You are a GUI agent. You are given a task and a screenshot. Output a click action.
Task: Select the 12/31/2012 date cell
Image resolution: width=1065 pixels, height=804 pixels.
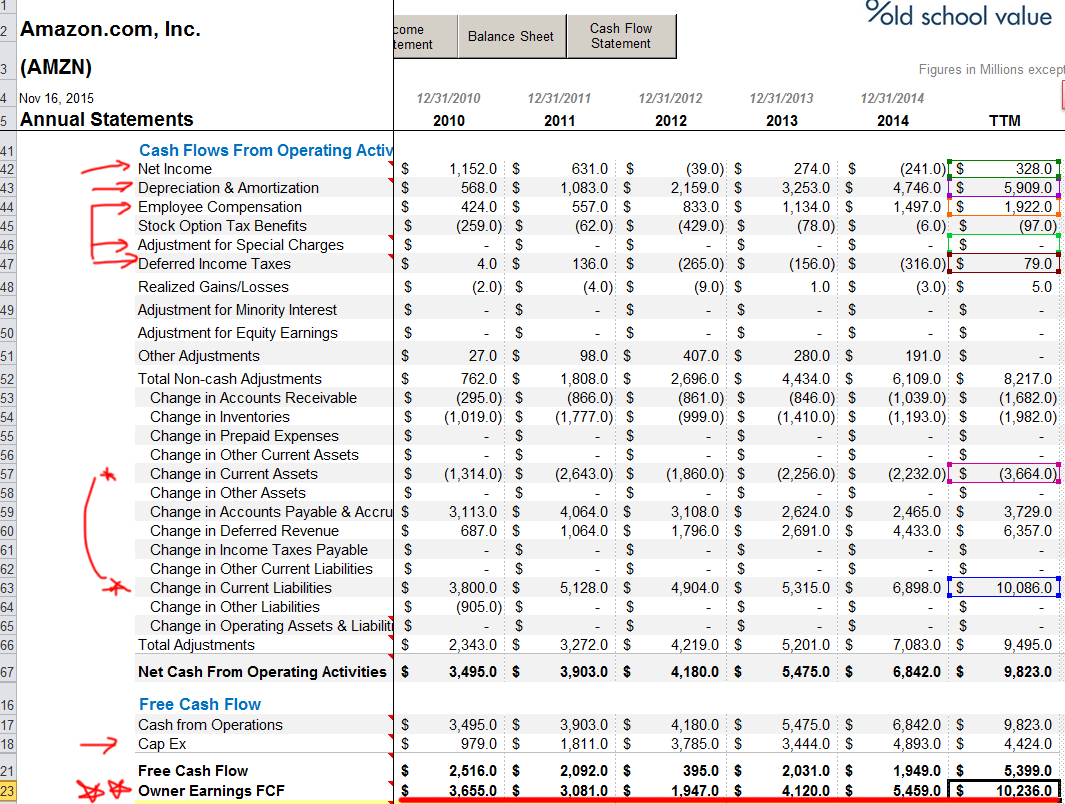670,99
